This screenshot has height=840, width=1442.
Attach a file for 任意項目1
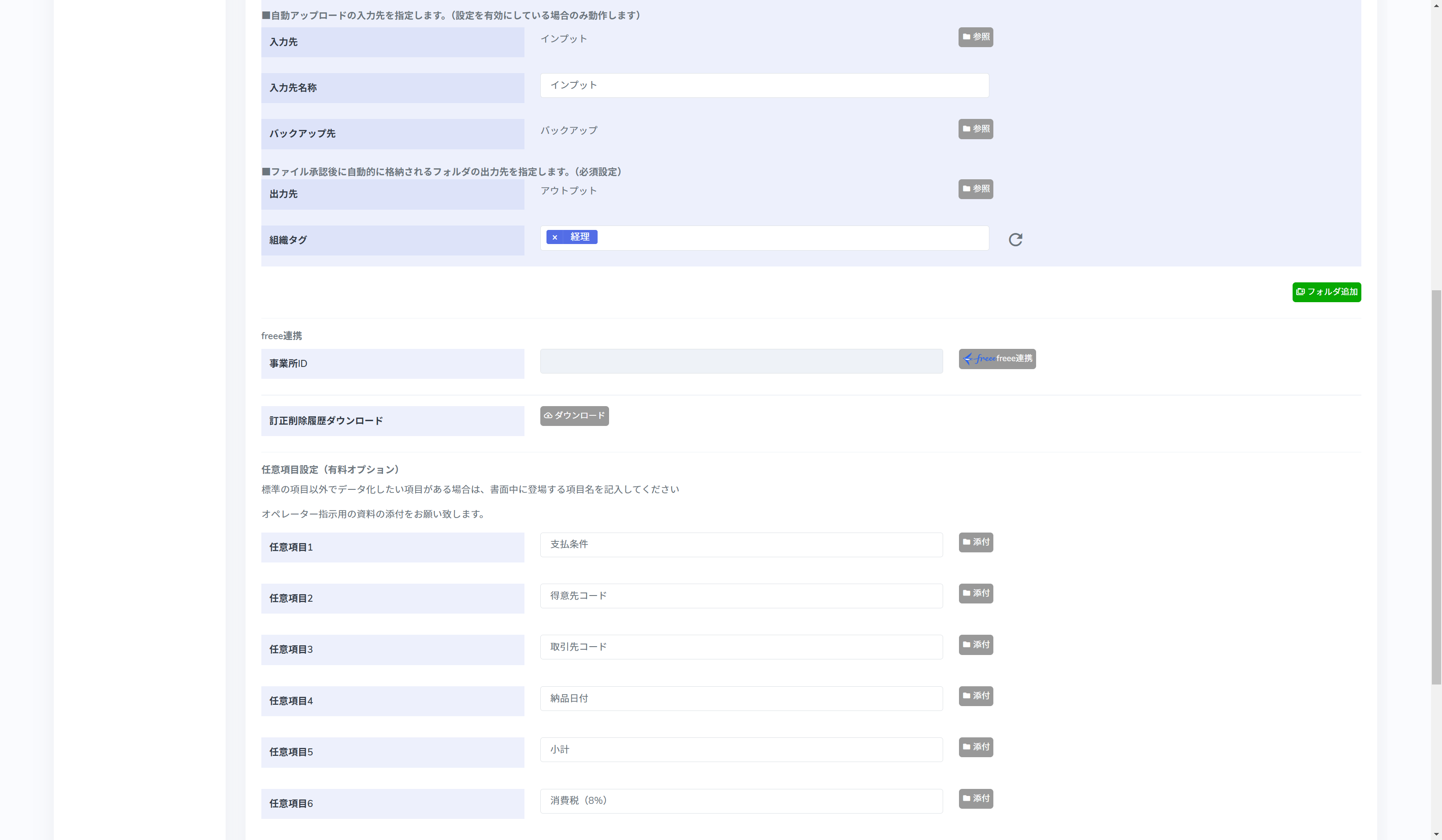[976, 542]
